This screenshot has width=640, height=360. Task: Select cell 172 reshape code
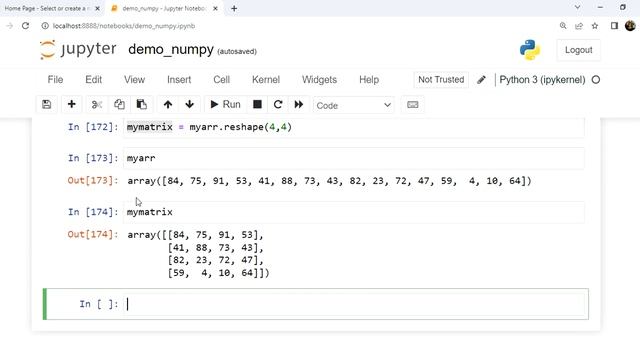pos(353,127)
